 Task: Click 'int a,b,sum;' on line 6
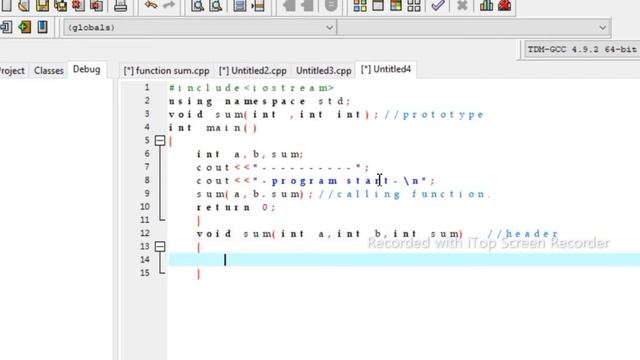coord(250,154)
